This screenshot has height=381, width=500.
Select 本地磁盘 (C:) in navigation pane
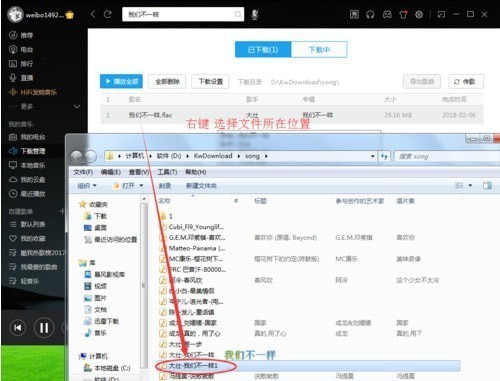[107, 368]
